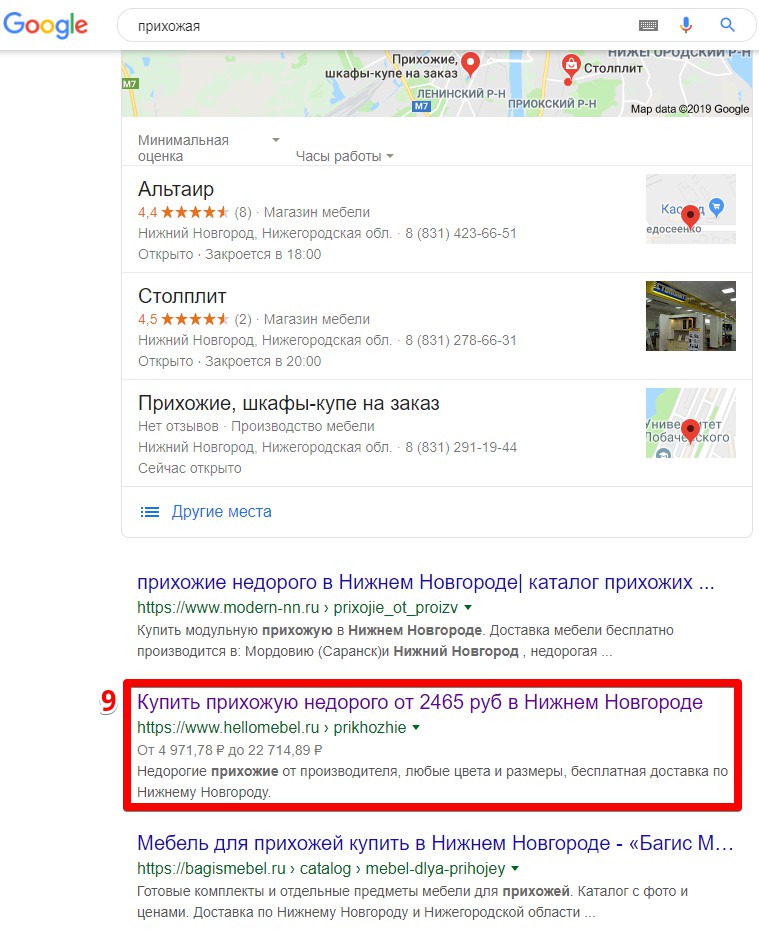Click the Альтаир map thumbnail
This screenshot has width=759, height=931.
(x=691, y=209)
